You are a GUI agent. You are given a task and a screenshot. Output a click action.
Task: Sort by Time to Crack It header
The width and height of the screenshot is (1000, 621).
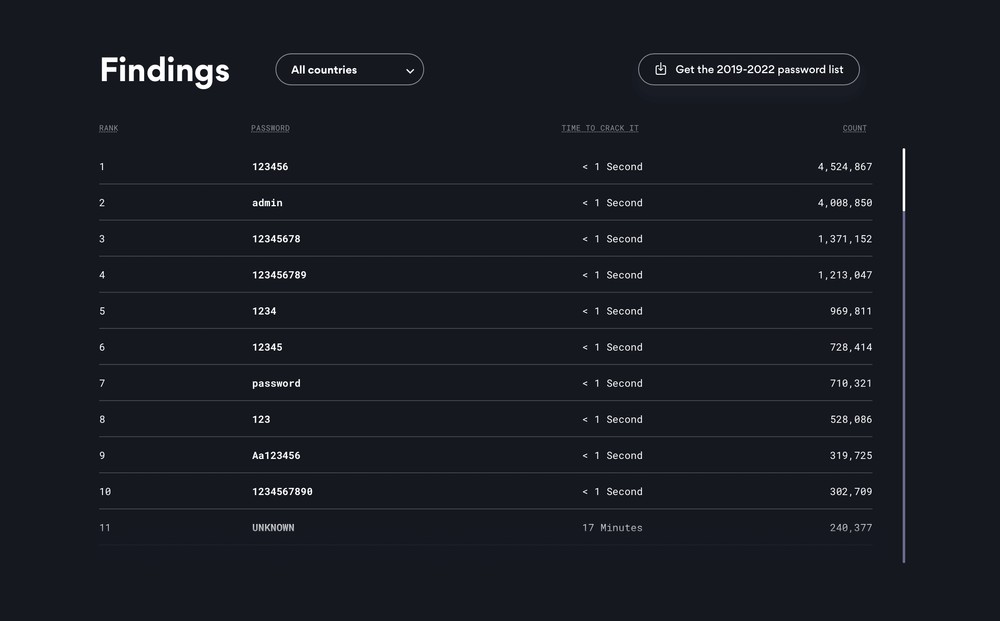[599, 128]
